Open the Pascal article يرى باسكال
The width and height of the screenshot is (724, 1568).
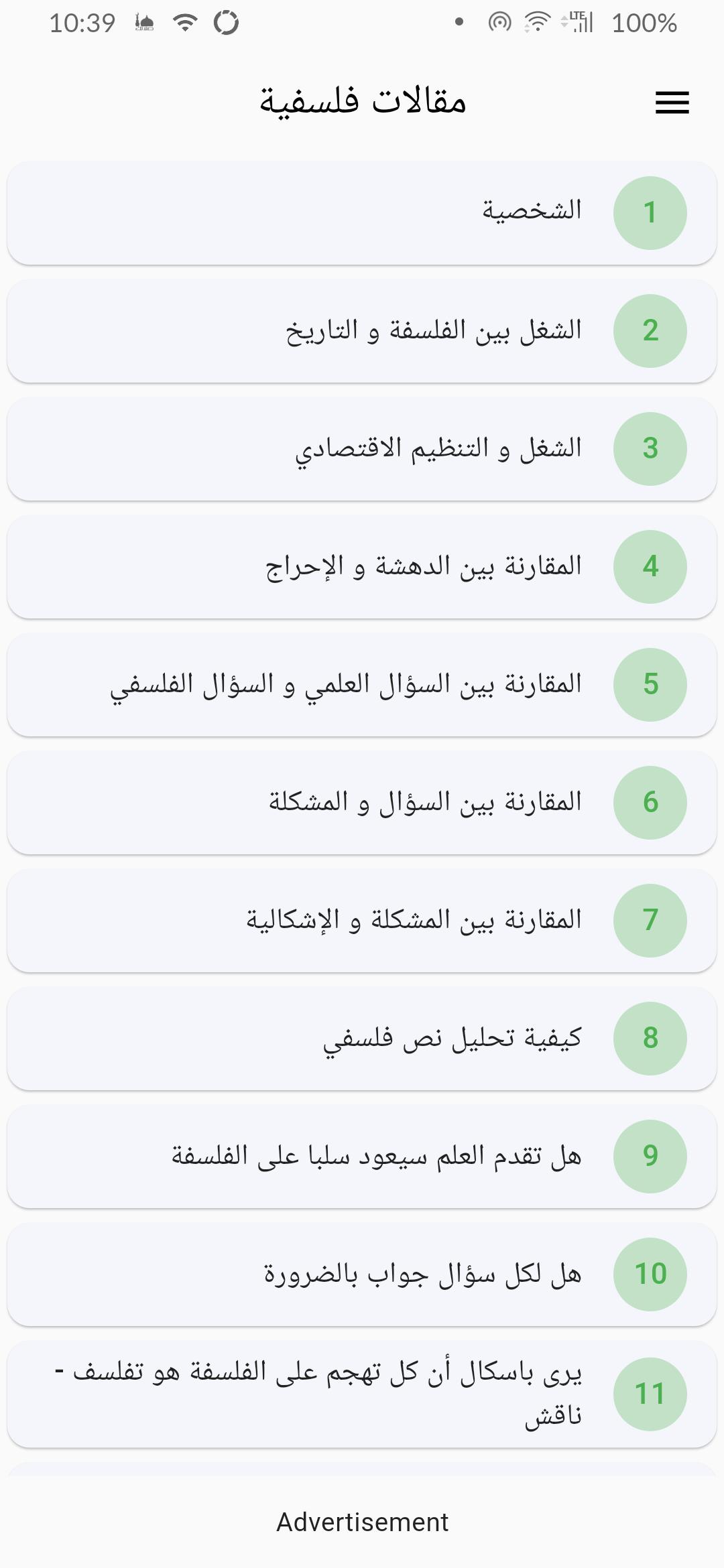(362, 1394)
